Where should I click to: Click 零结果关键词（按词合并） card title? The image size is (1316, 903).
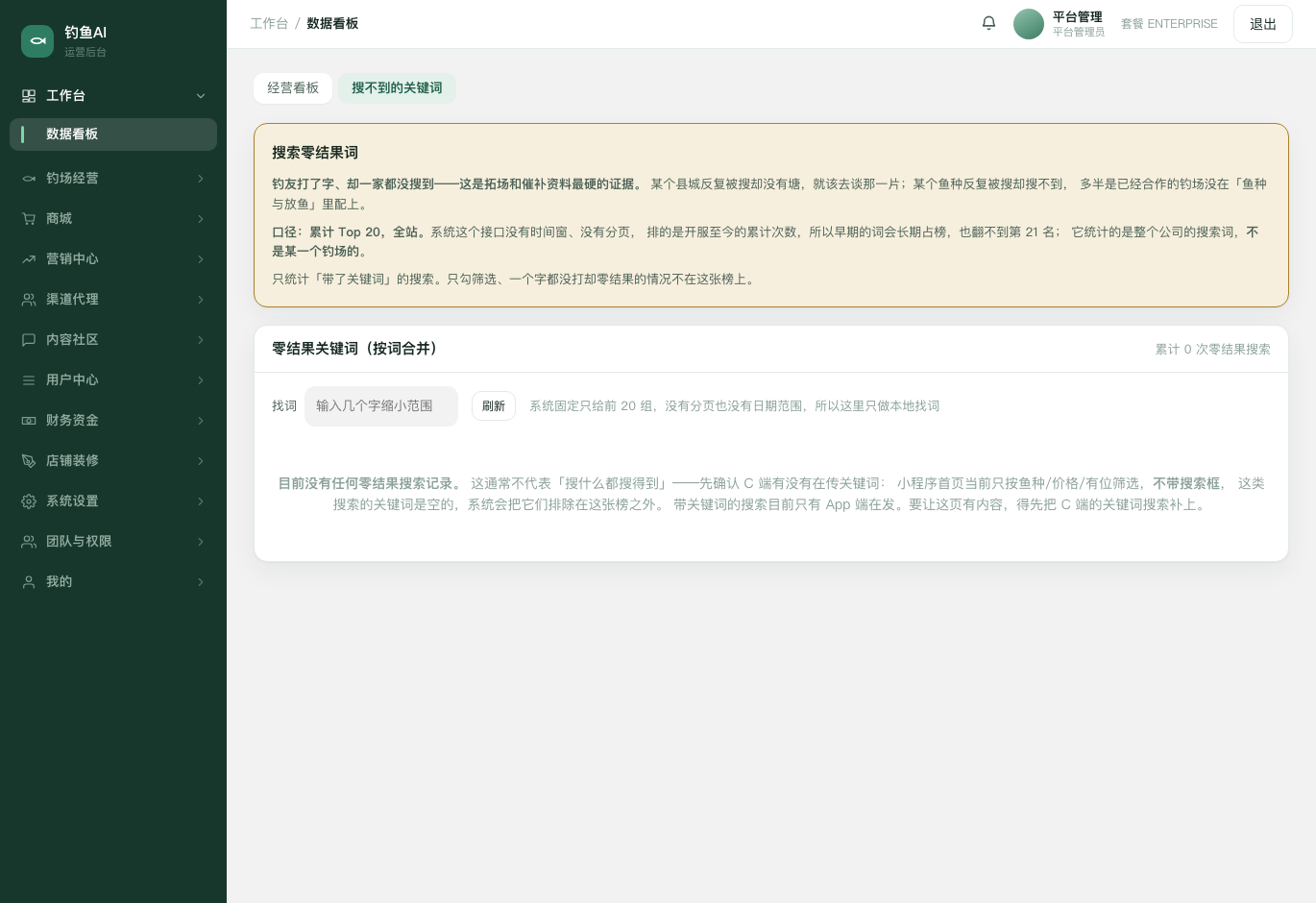click(x=357, y=349)
